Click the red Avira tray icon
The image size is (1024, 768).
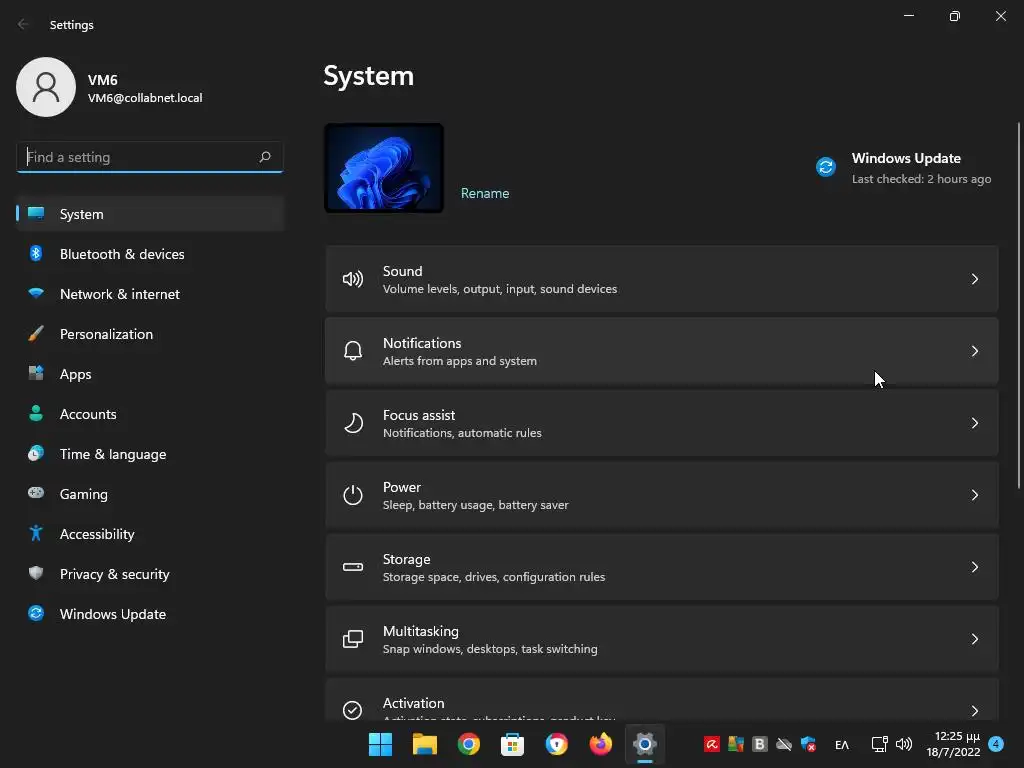pyautogui.click(x=711, y=744)
